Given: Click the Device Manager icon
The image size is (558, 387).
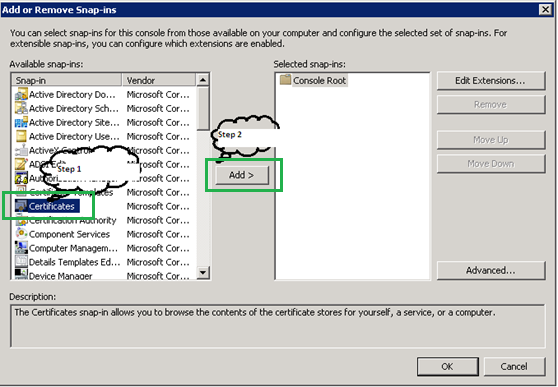Looking at the screenshot, I should pos(21,274).
